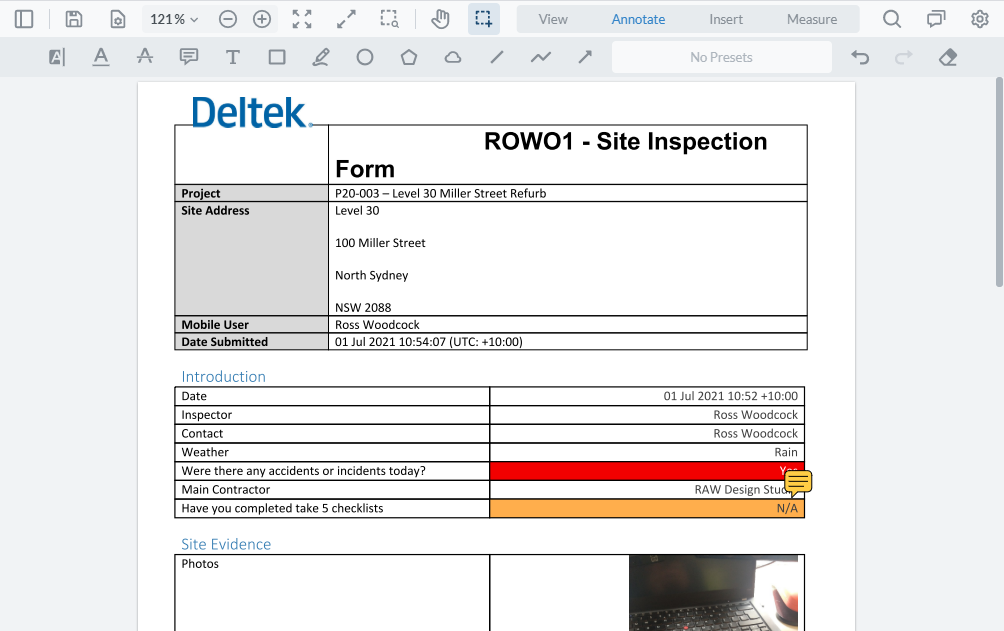Open the comments panel icon
This screenshot has height=631, width=1004.
pyautogui.click(x=936, y=19)
